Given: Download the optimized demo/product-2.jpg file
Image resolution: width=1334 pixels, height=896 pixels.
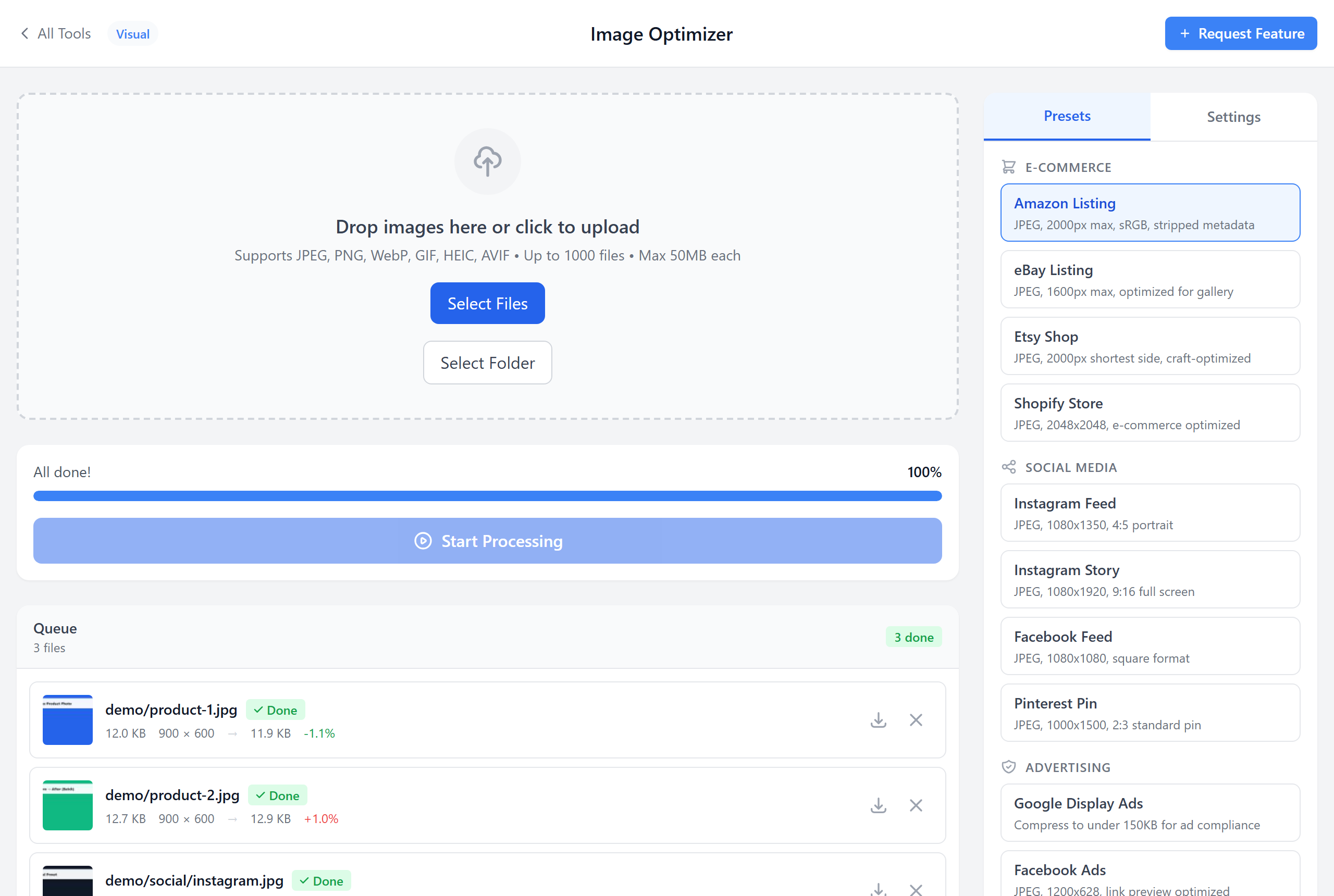Looking at the screenshot, I should pyautogui.click(x=879, y=805).
